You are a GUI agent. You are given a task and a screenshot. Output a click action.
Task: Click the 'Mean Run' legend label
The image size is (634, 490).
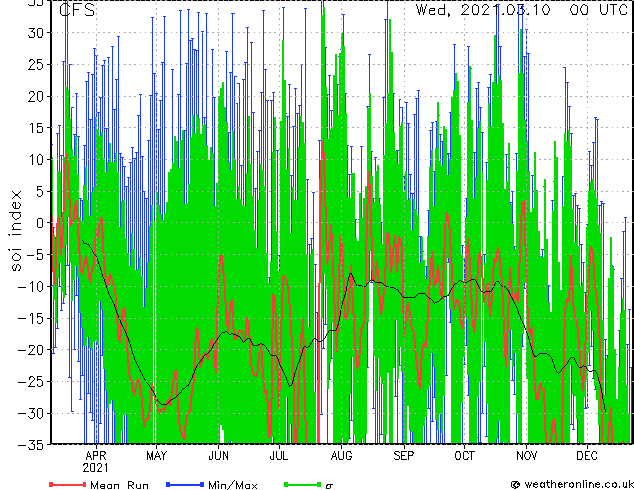[x=119, y=485]
